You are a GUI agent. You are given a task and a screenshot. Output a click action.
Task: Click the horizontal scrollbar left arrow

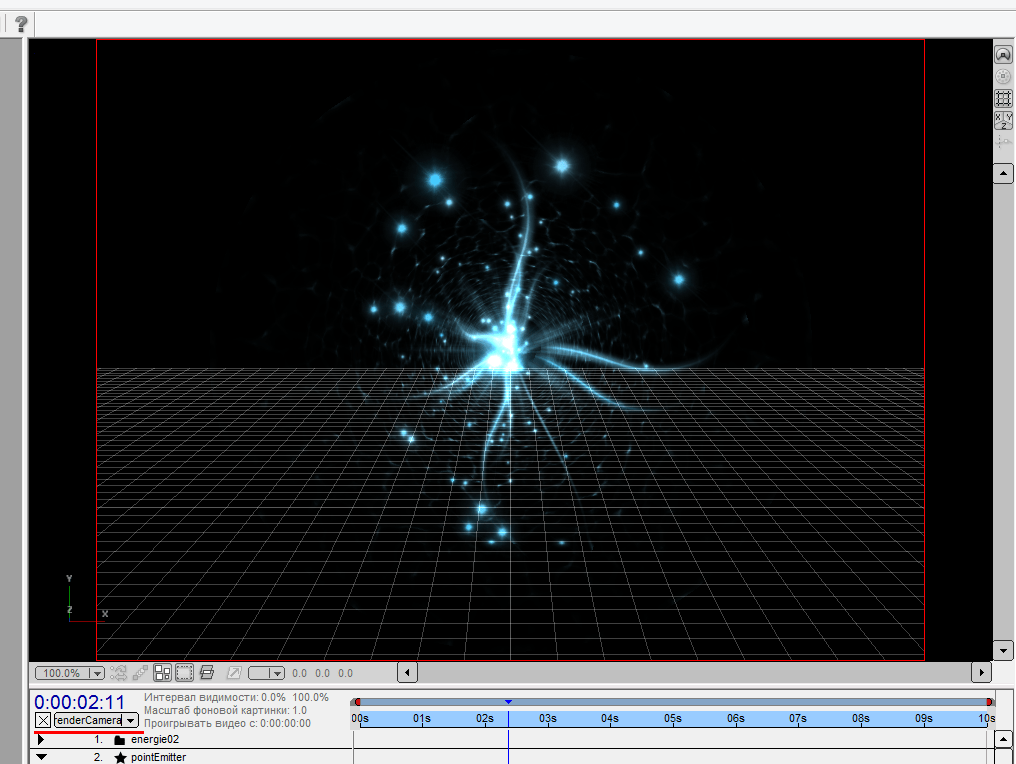tap(407, 673)
